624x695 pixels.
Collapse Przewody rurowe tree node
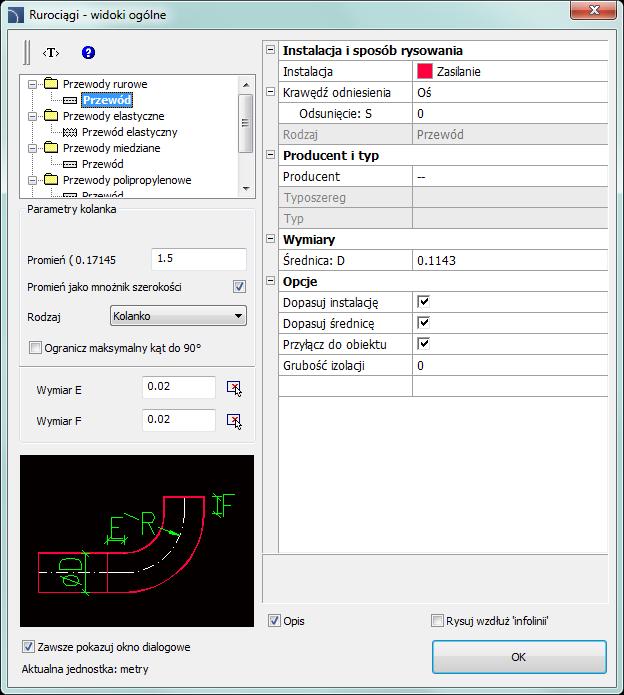tap(32, 84)
